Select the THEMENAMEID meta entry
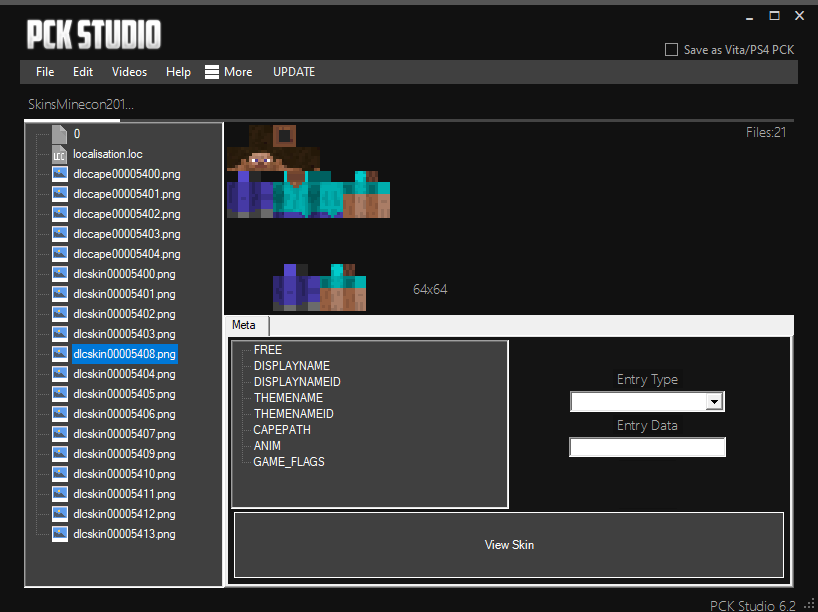 click(293, 414)
